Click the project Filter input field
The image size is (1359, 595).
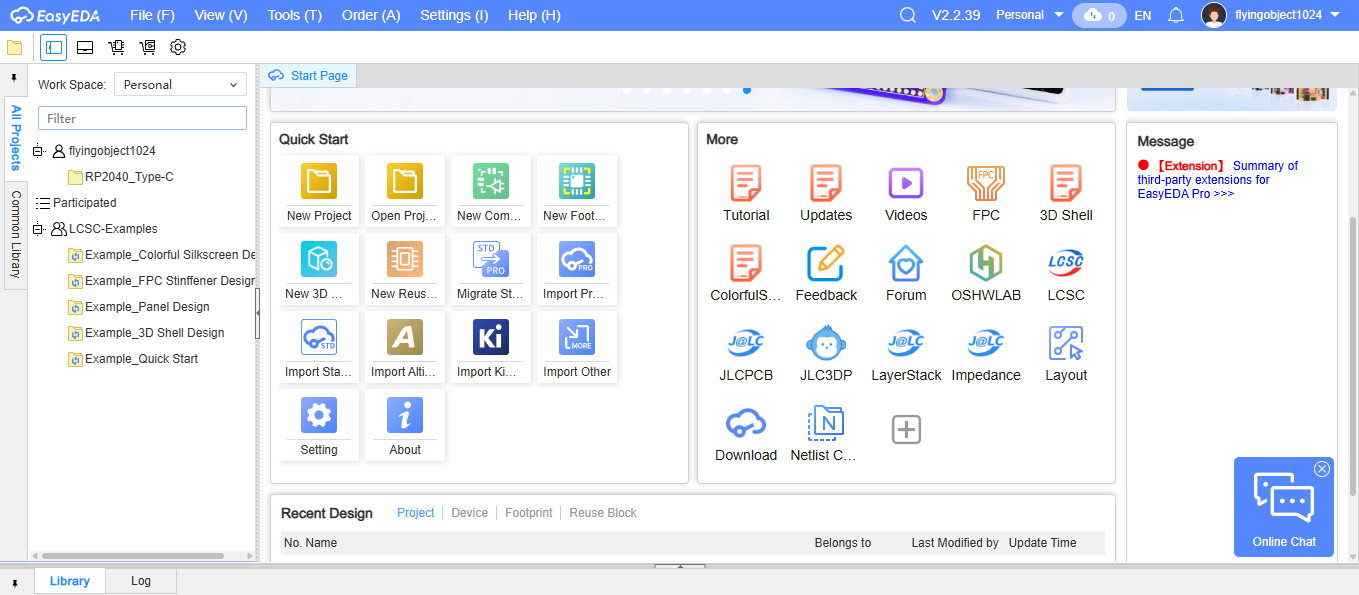[x=142, y=118]
